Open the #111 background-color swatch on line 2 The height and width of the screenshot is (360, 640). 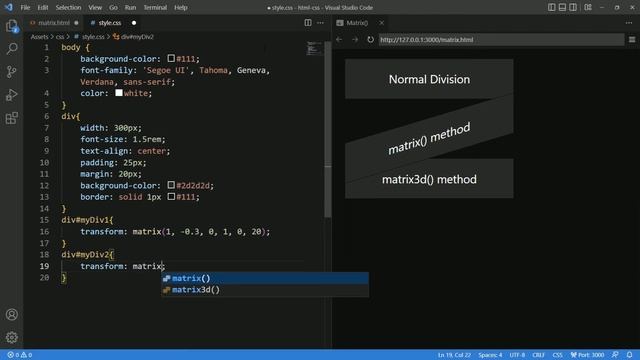point(171,59)
